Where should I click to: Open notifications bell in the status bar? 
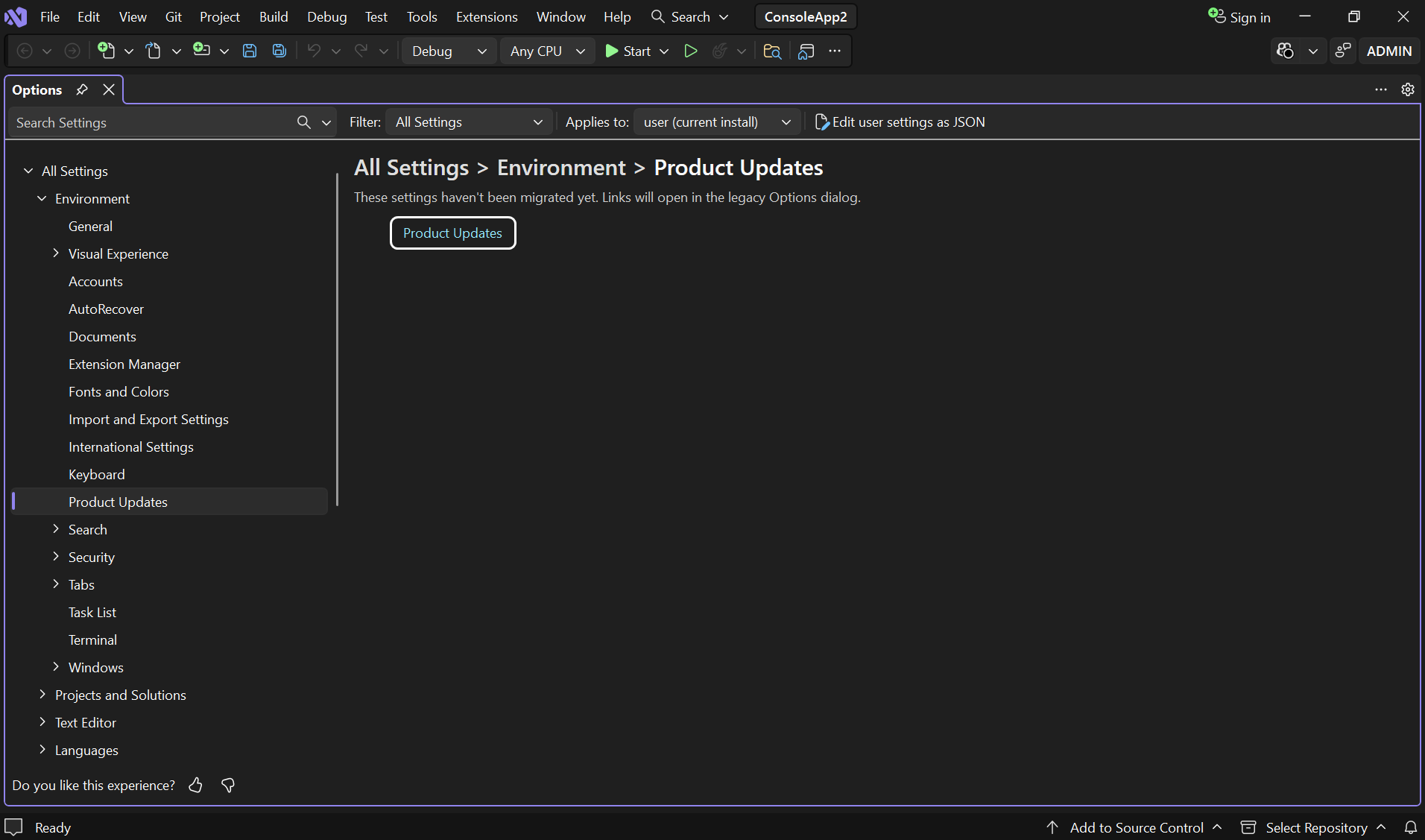1411,827
